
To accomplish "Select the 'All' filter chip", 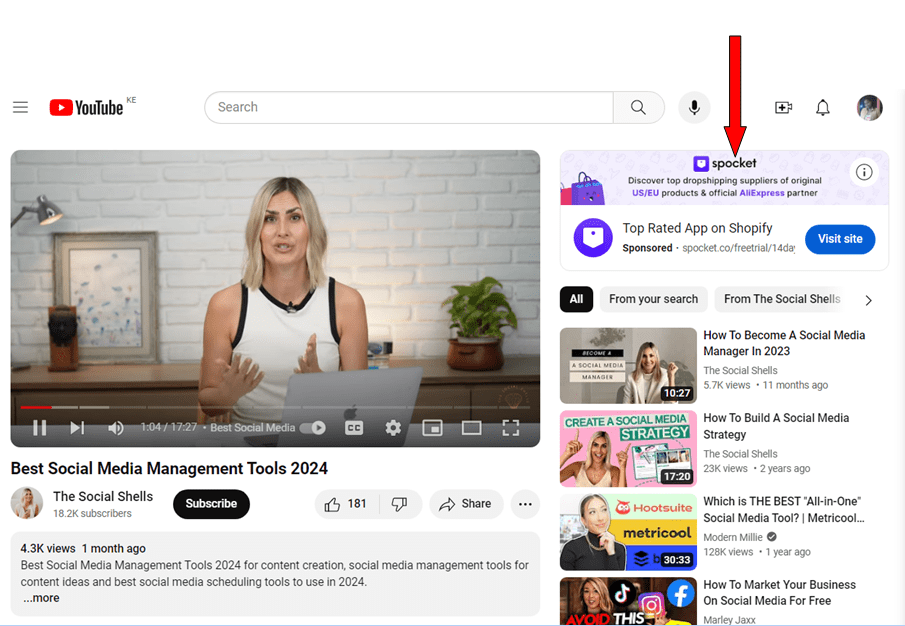I will point(576,299).
